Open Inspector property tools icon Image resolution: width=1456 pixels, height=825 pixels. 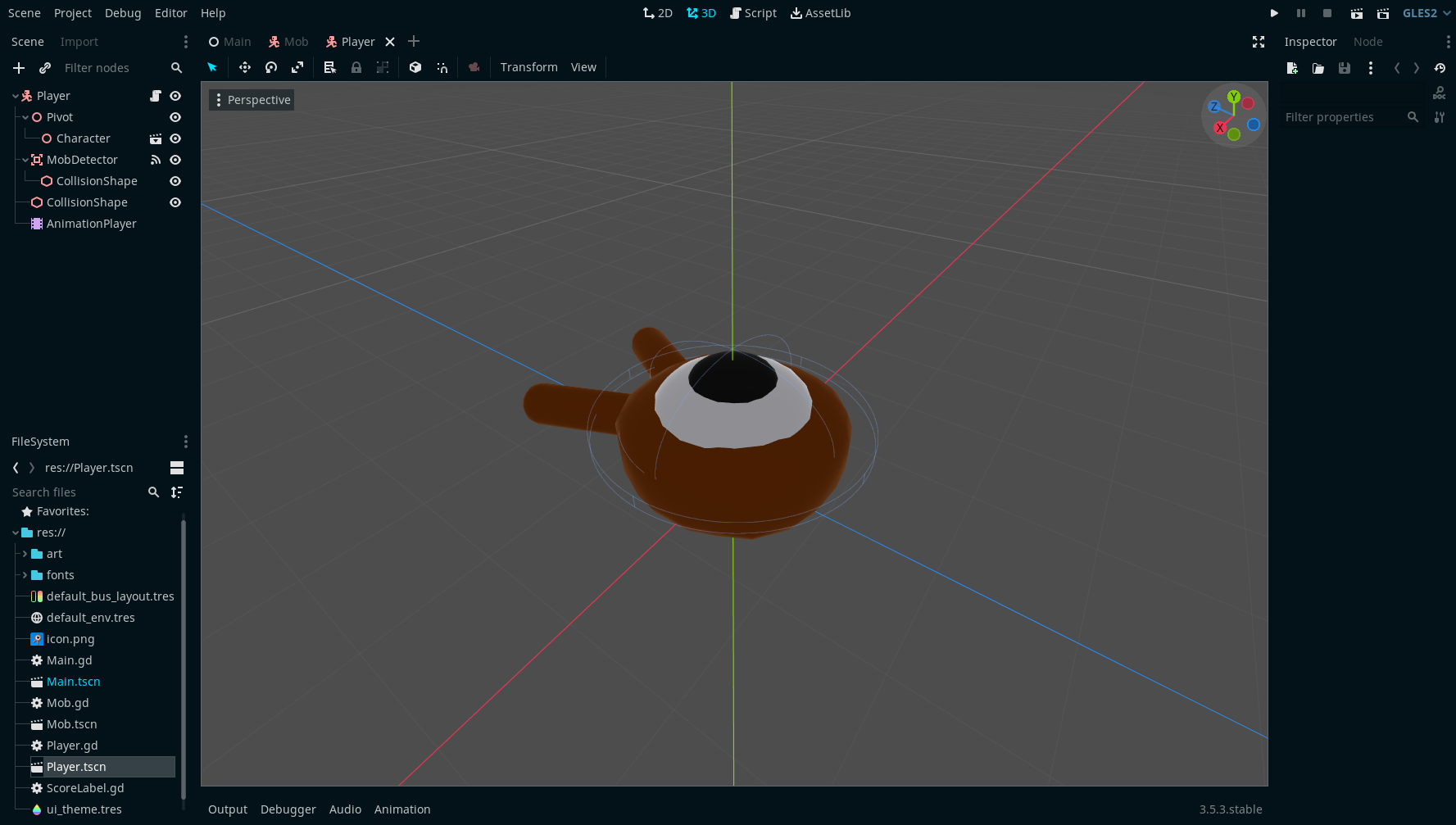1440,117
